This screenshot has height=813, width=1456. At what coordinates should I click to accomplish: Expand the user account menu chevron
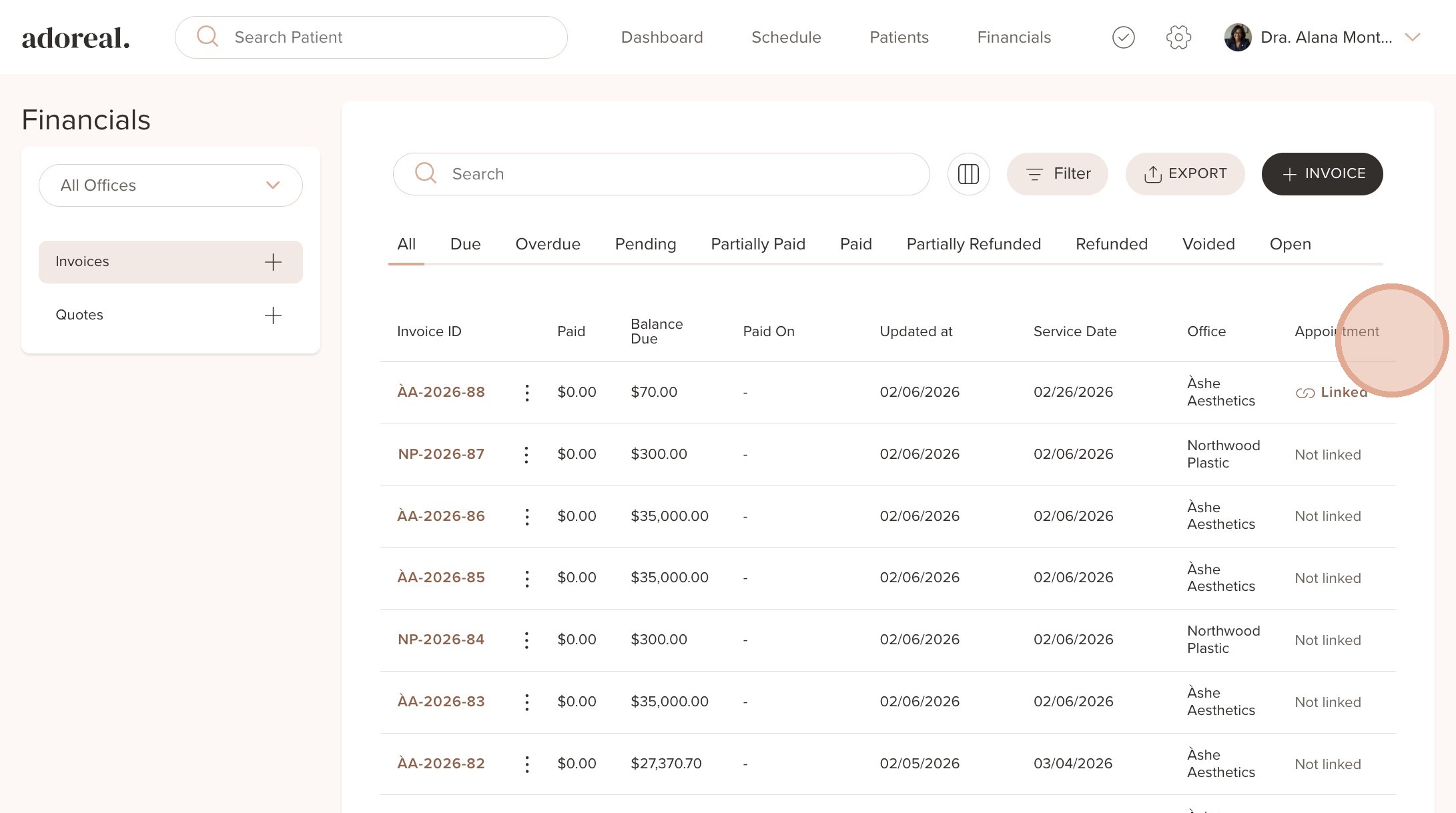click(x=1412, y=37)
